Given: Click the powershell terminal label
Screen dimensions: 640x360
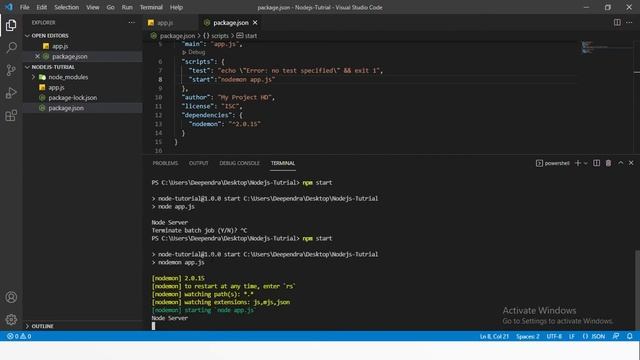Looking at the screenshot, I should click(553, 163).
